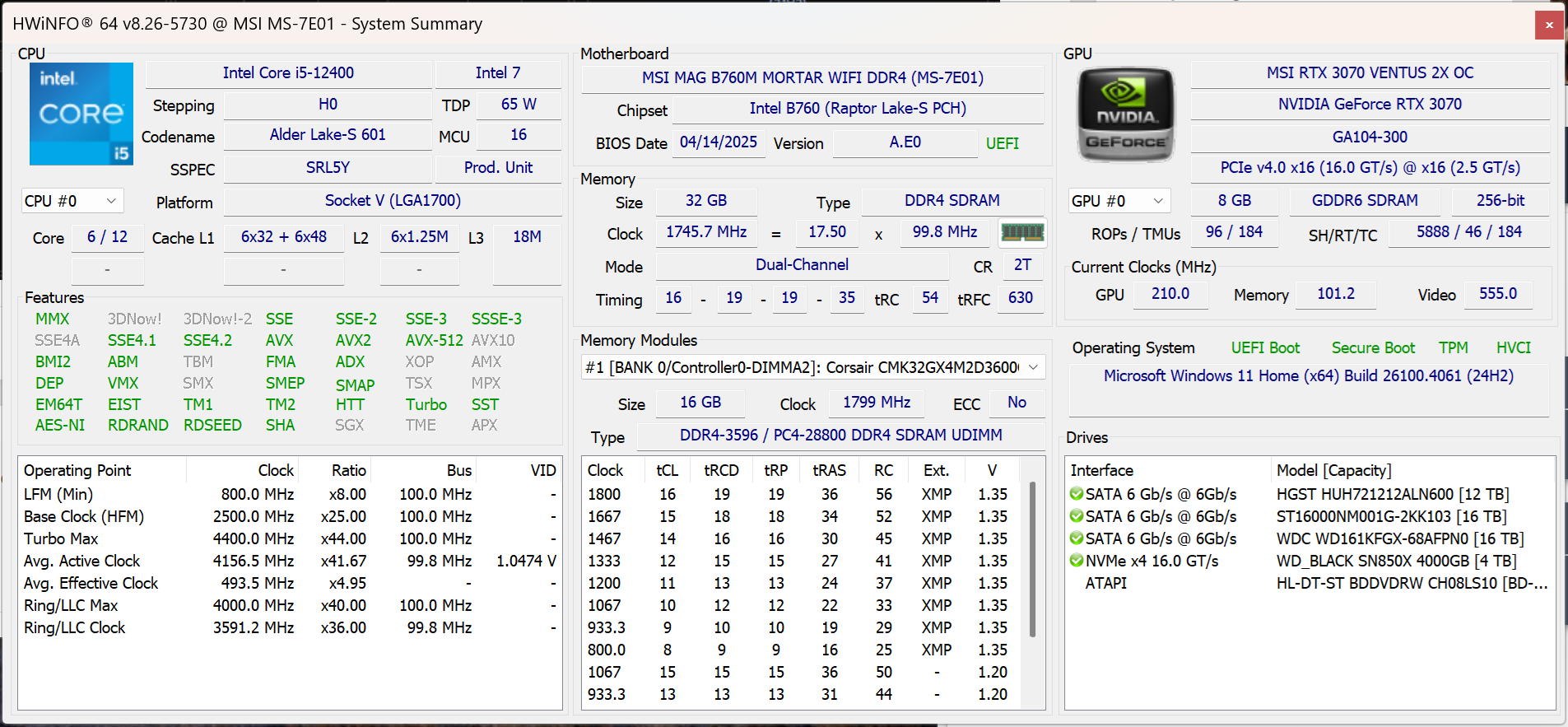
Task: Click the AES-NI feature label
Action: pos(60,426)
